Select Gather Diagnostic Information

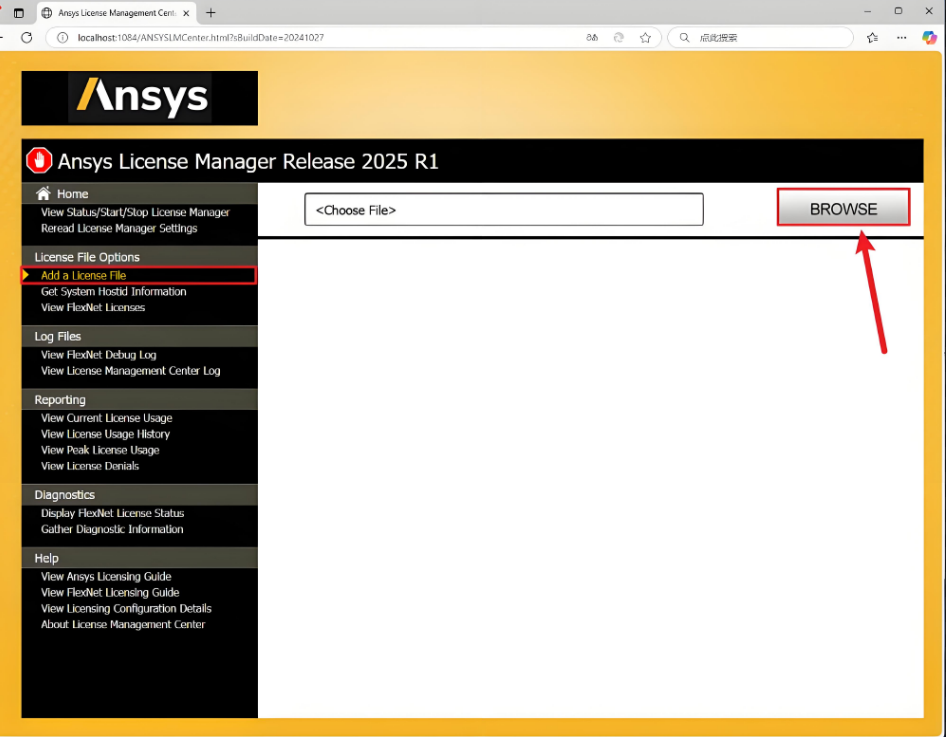point(112,529)
